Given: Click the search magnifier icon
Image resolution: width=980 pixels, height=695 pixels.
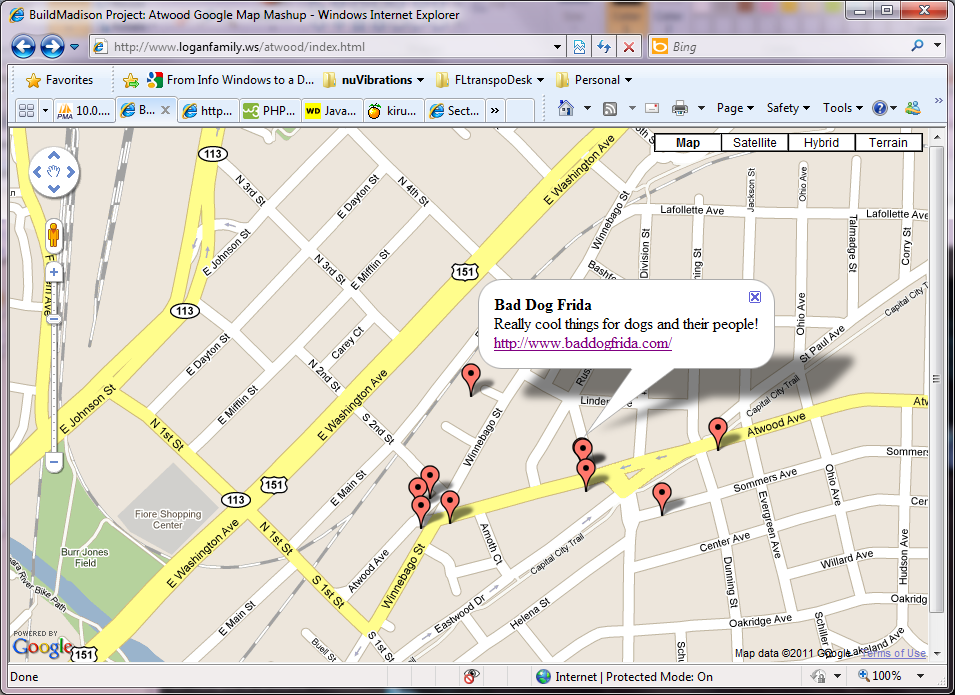Looking at the screenshot, I should pyautogui.click(x=918, y=46).
